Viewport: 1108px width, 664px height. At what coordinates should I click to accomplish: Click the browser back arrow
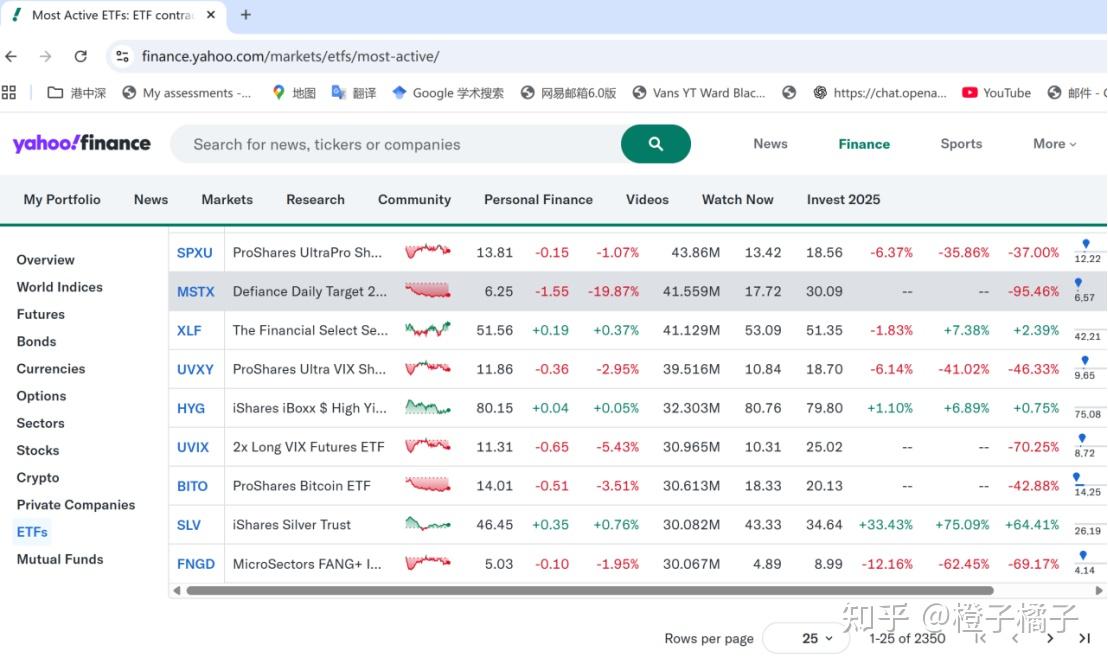click(x=11, y=56)
